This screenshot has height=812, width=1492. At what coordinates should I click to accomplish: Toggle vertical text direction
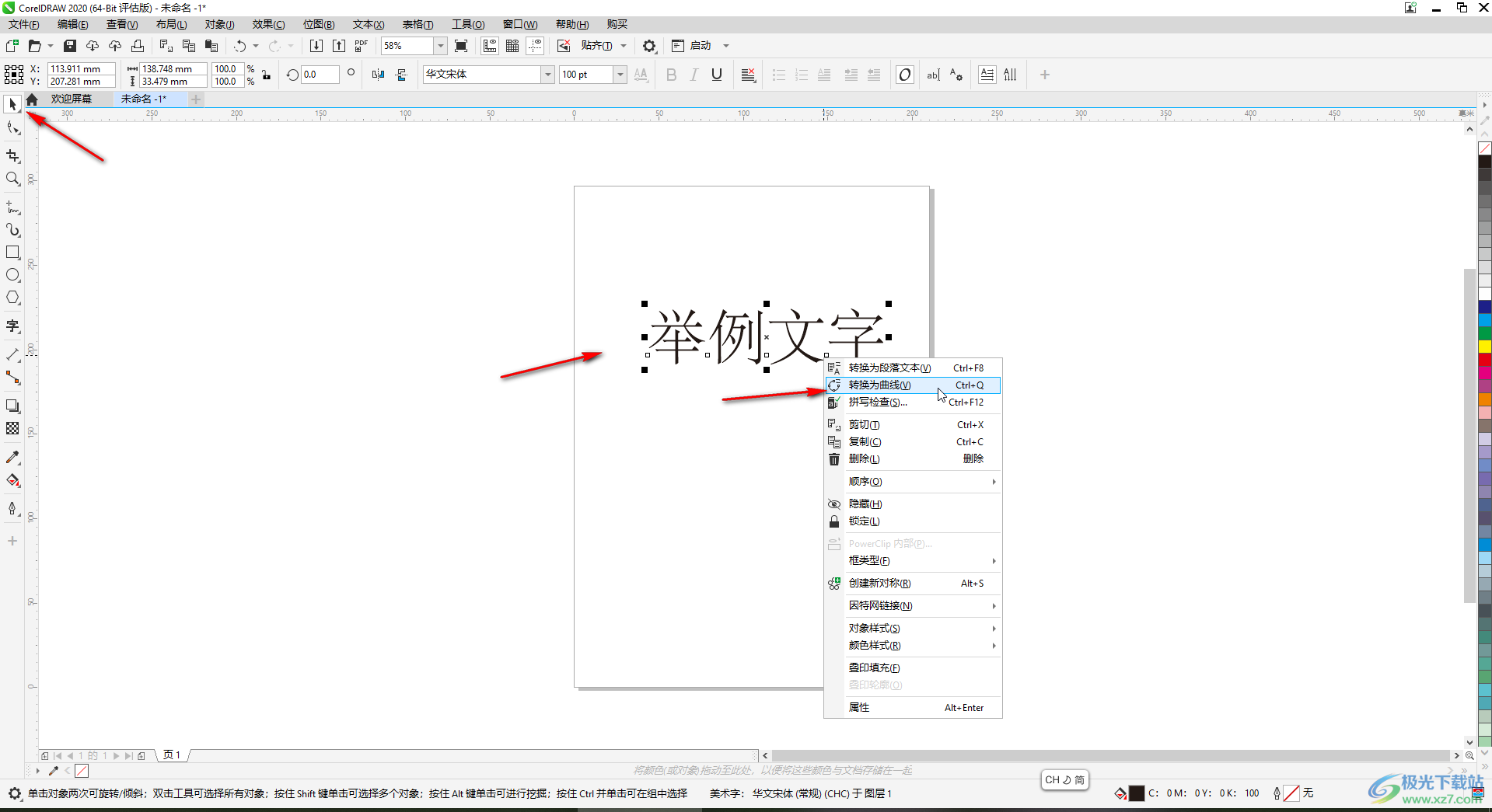tap(1010, 75)
